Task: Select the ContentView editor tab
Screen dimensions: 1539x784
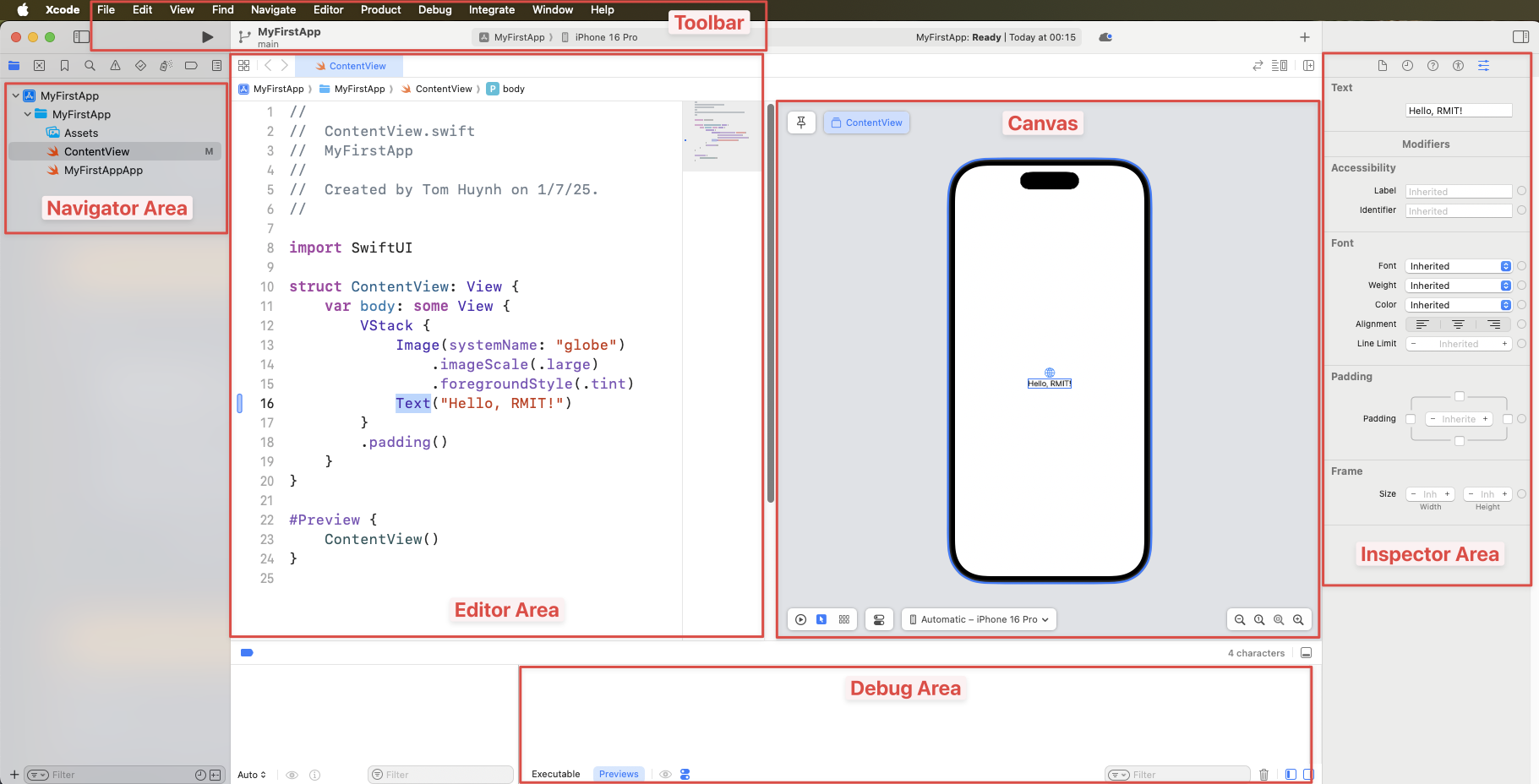Action: 348,65
